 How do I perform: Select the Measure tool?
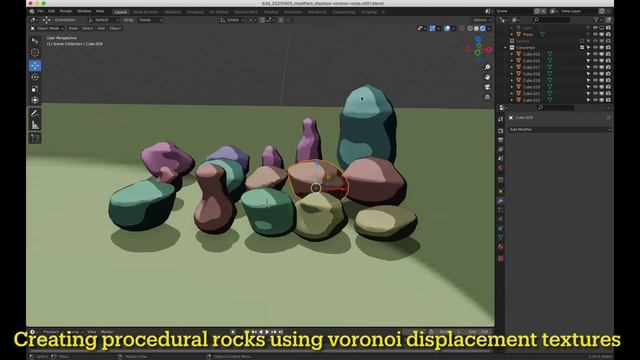tap(35, 125)
